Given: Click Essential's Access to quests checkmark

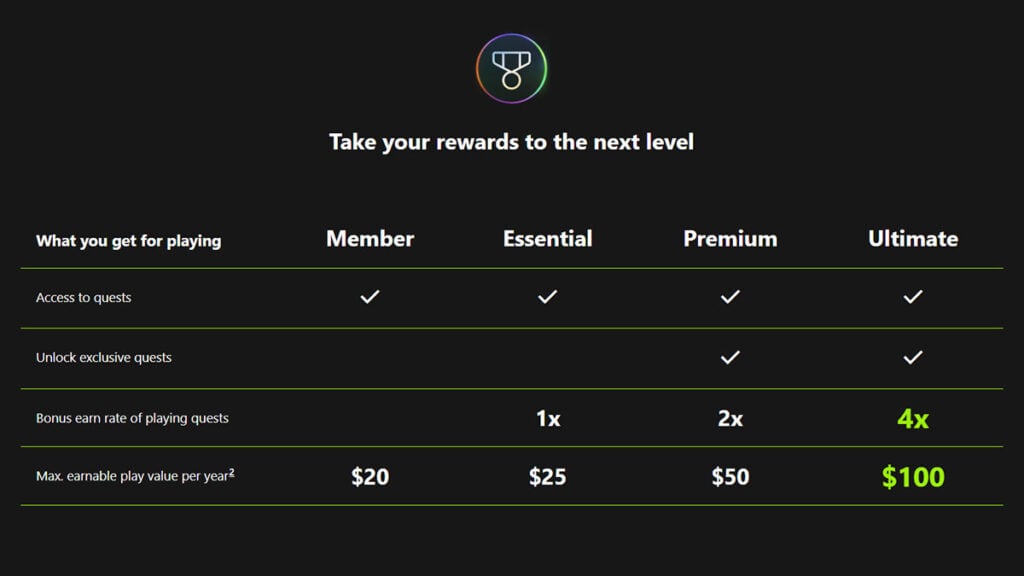Looking at the screenshot, I should tap(547, 297).
